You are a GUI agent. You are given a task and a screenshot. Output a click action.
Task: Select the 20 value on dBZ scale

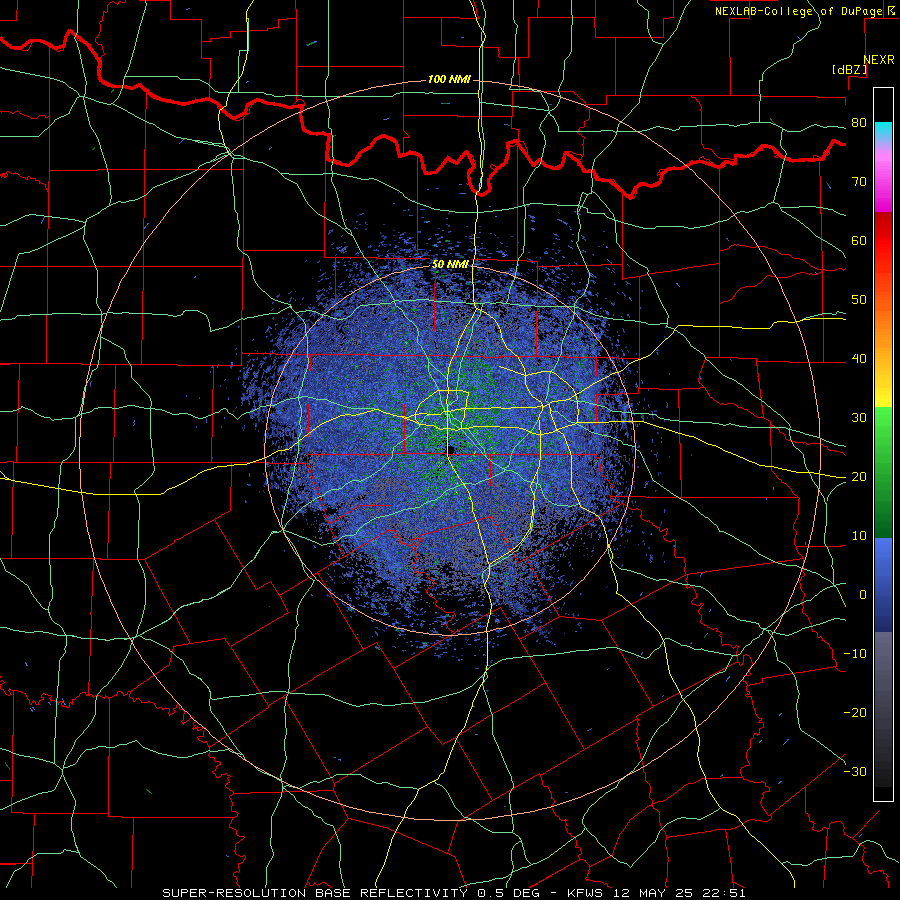coord(859,477)
